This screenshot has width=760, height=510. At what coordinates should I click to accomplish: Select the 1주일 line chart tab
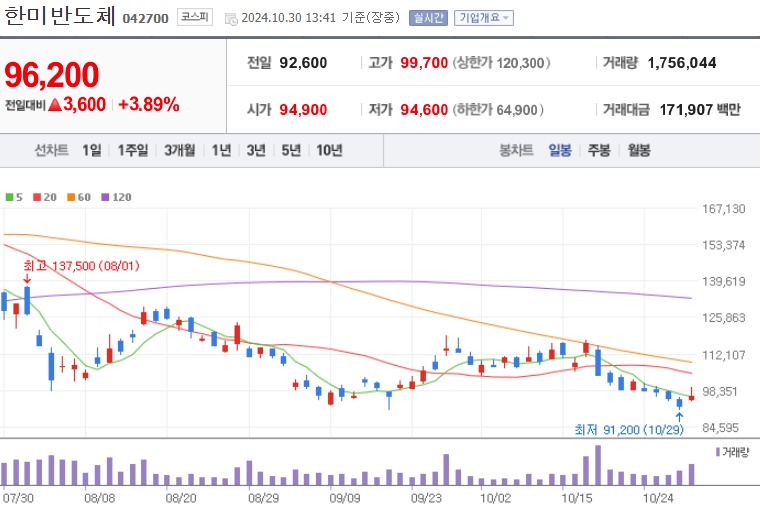pyautogui.click(x=132, y=150)
